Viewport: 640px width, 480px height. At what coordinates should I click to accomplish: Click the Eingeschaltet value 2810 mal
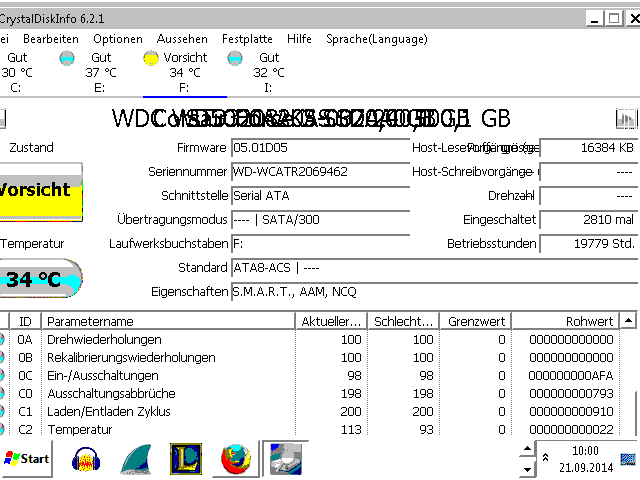point(588,220)
